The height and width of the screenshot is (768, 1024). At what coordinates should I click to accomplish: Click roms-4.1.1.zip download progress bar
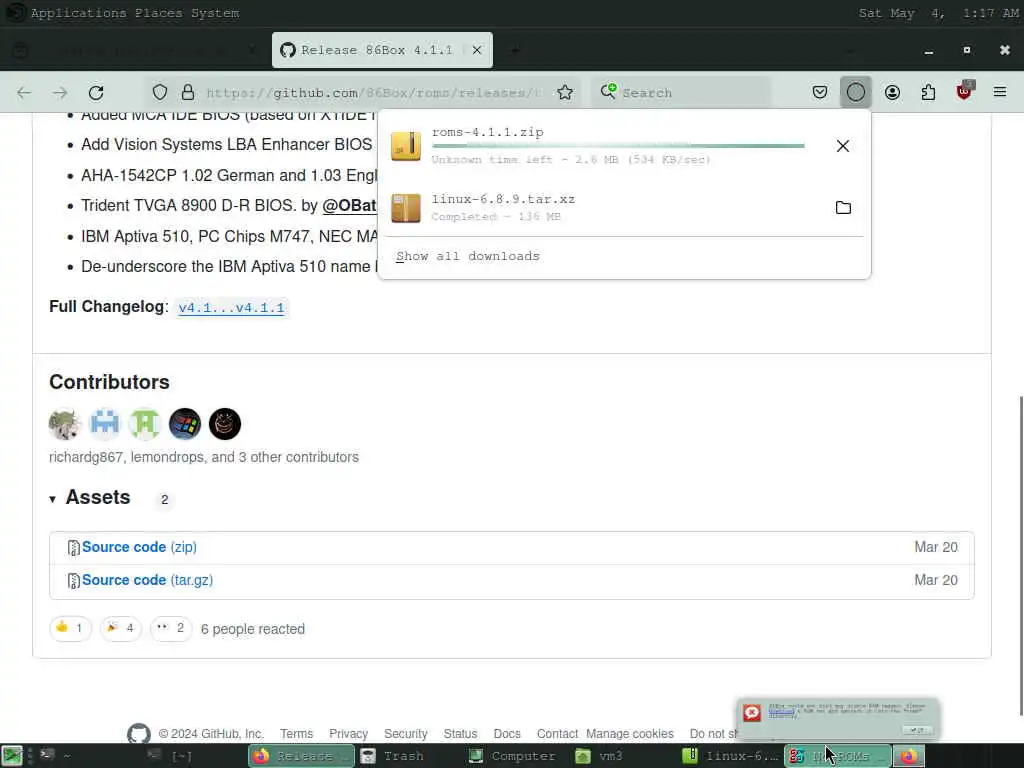(x=618, y=146)
